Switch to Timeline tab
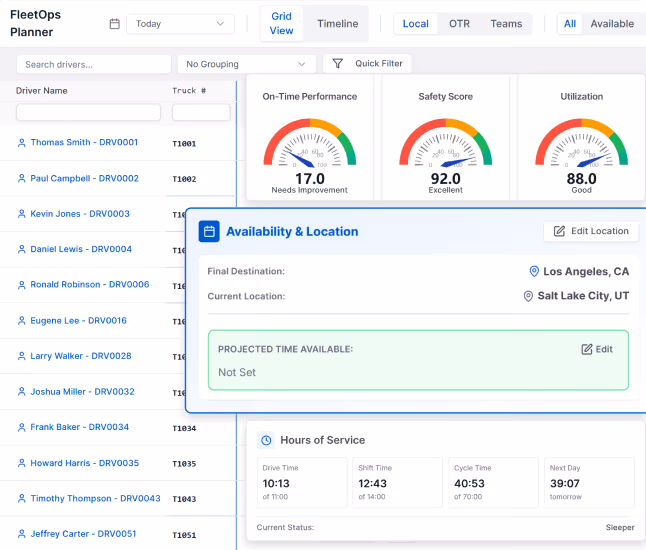 point(337,24)
